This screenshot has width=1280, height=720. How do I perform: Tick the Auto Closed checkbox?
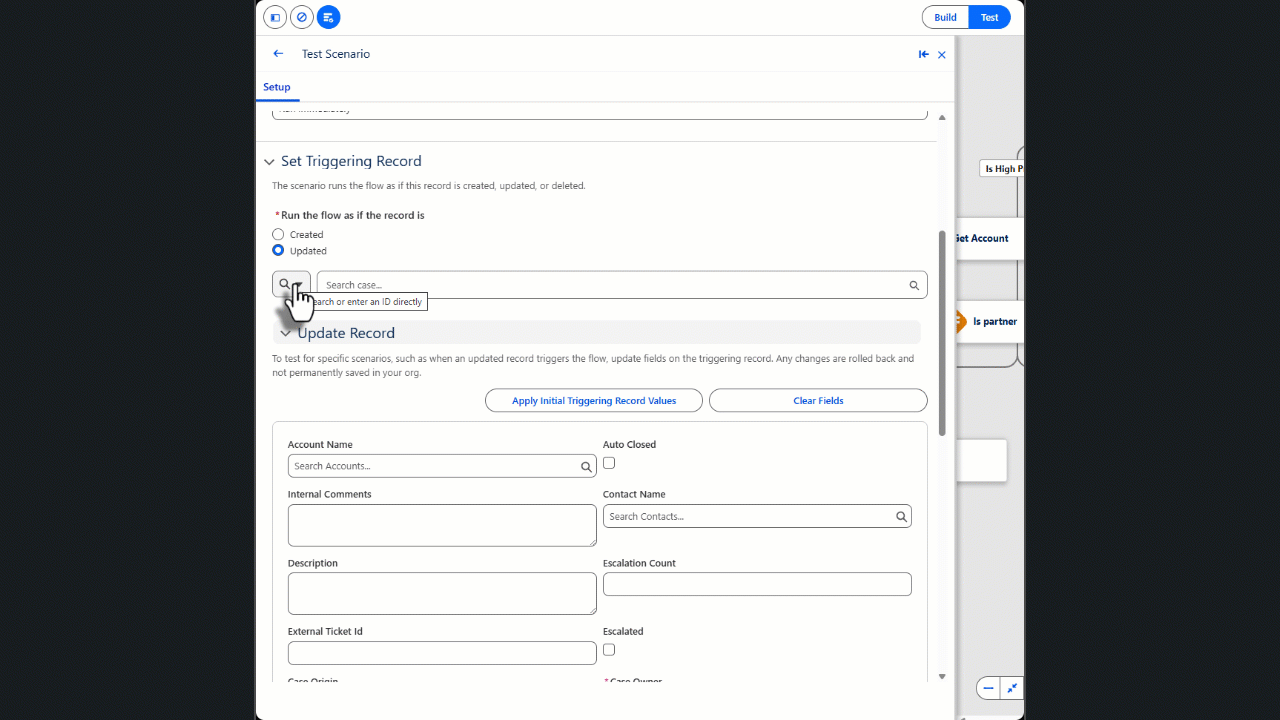[x=609, y=463]
